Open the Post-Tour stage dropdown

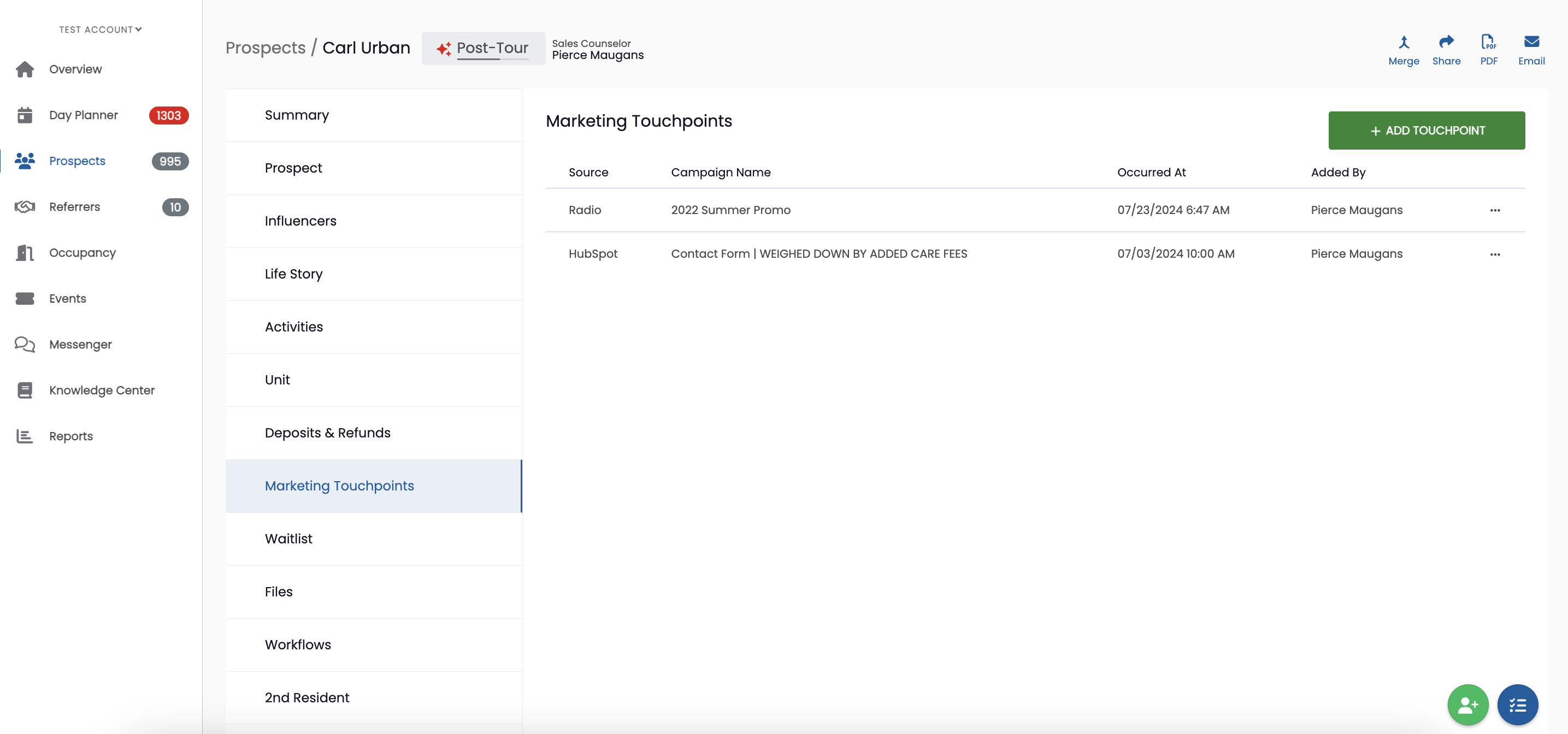click(484, 48)
